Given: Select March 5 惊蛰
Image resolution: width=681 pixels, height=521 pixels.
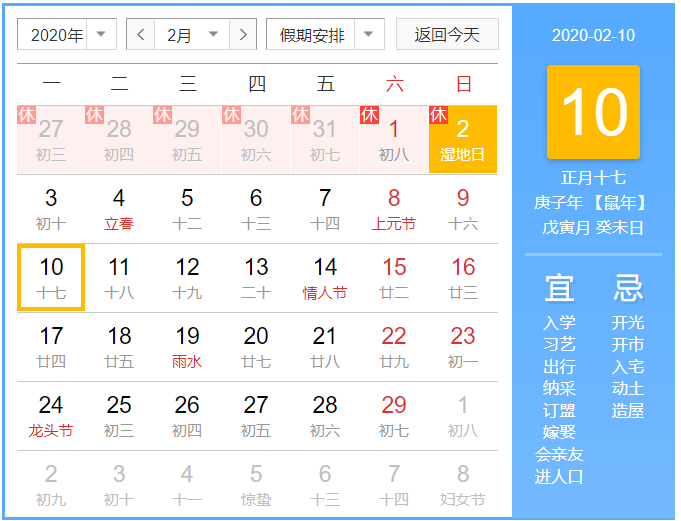Looking at the screenshot, I should tap(256, 485).
